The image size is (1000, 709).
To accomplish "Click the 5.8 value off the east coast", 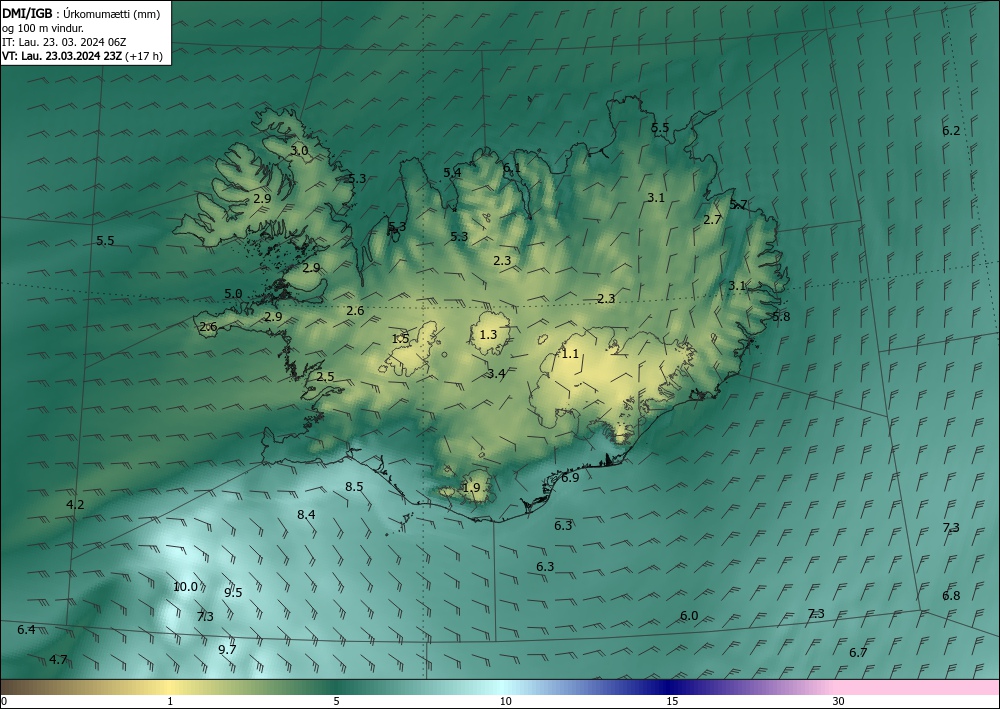I will (x=781, y=316).
